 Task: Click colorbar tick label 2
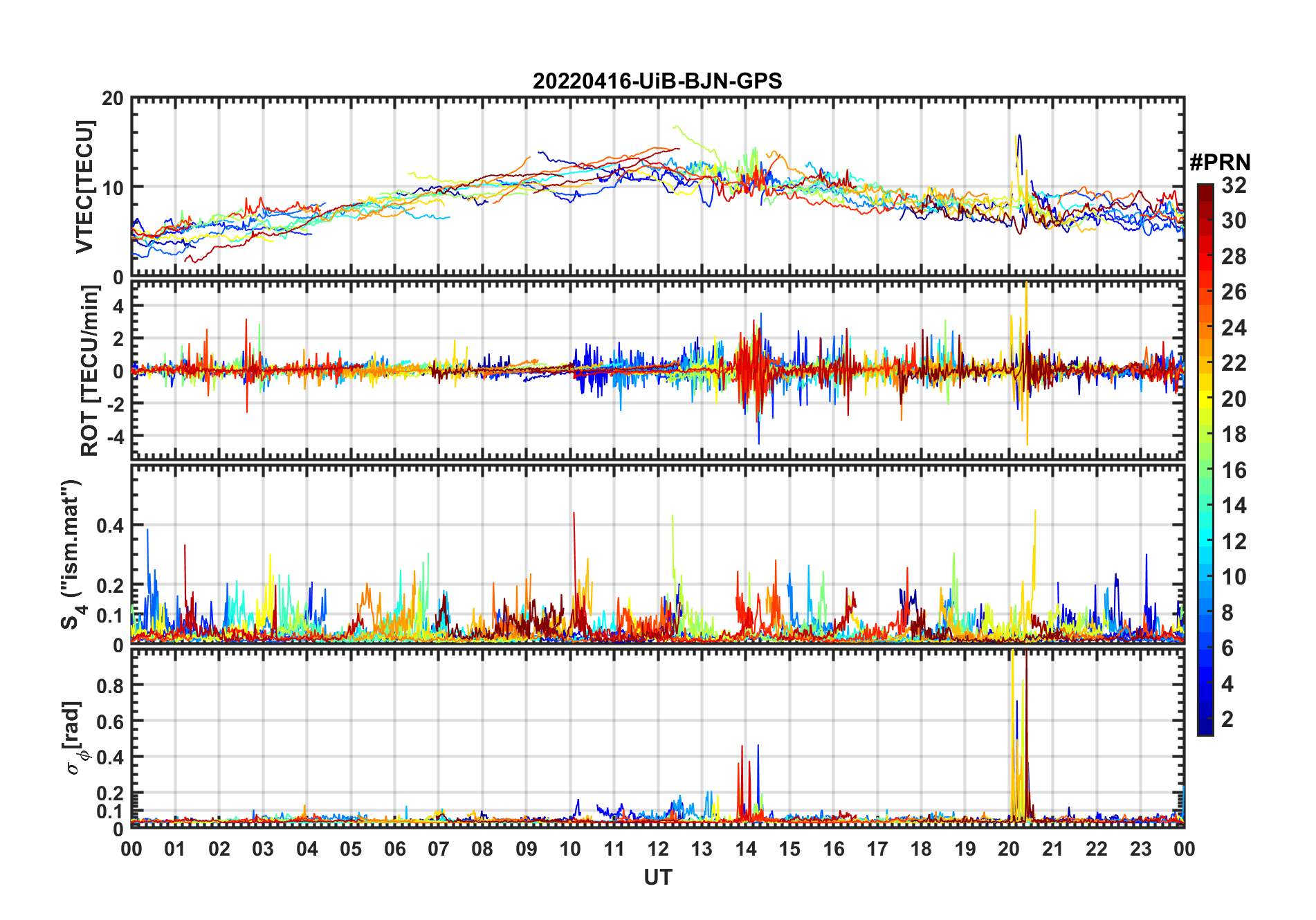tap(1227, 719)
